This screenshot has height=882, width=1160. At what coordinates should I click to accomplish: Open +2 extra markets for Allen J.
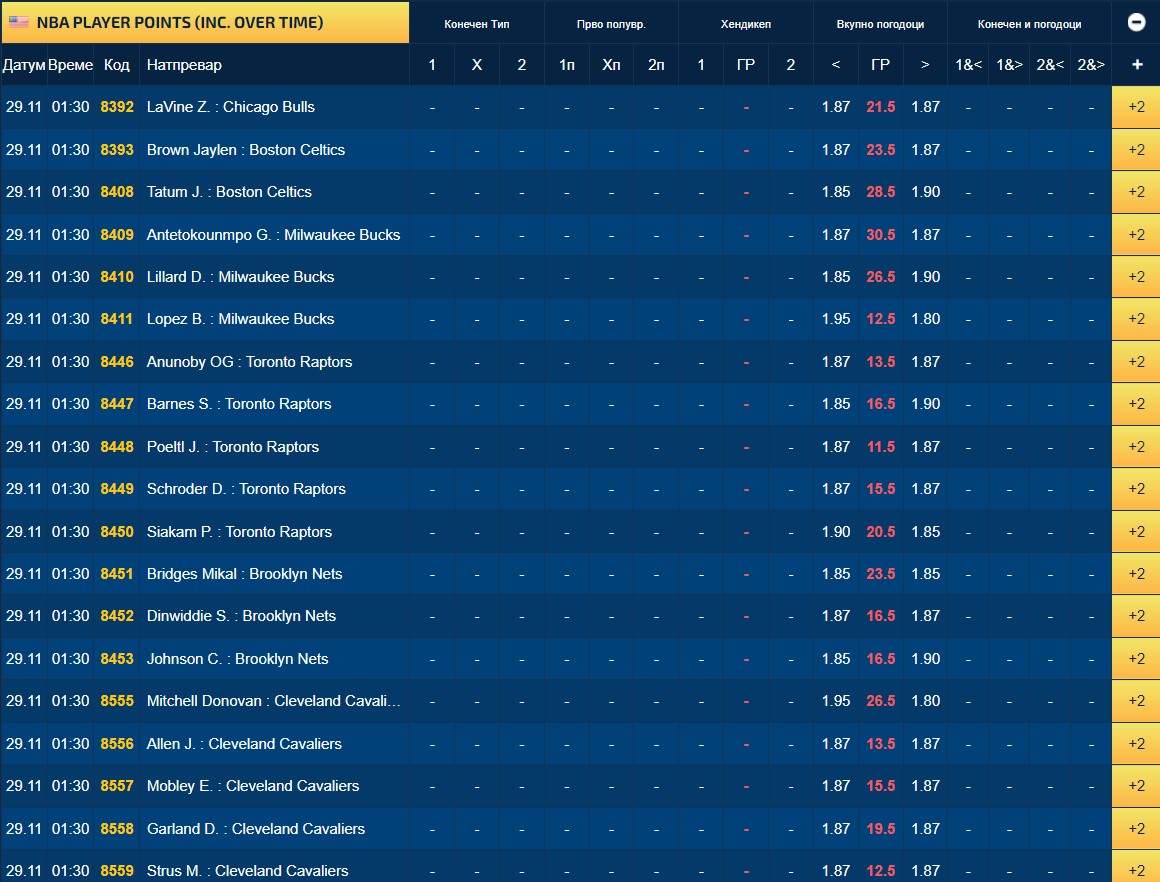pyautogui.click(x=1136, y=744)
